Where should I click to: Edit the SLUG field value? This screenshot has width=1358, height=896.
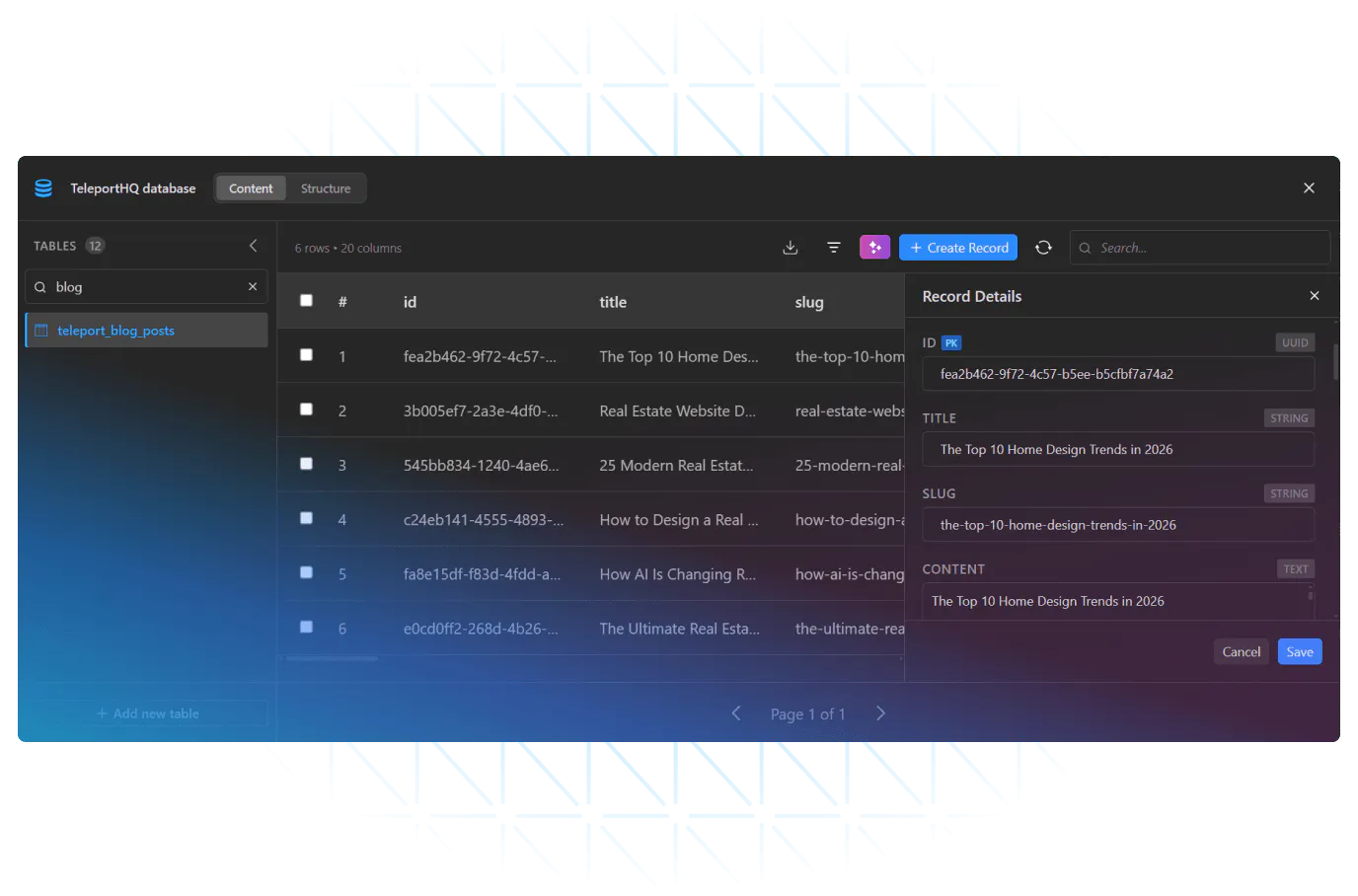click(1118, 525)
